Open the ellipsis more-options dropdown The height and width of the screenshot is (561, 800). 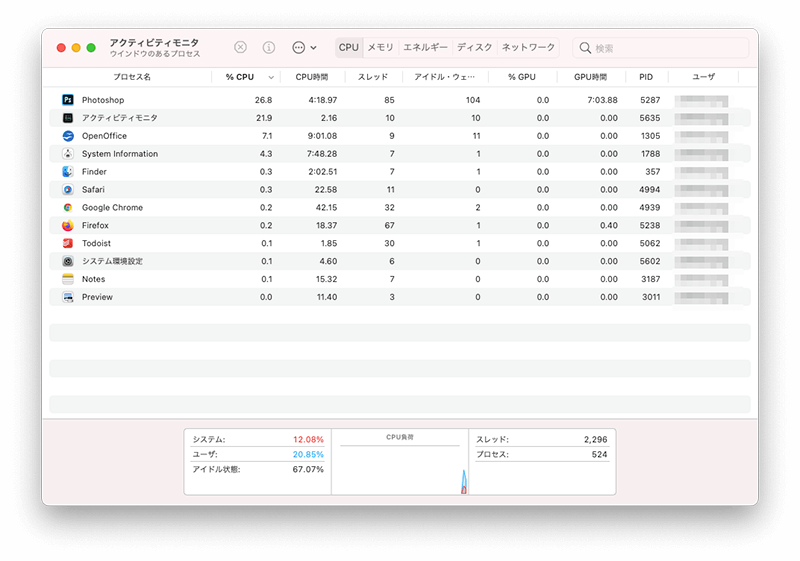coord(305,47)
